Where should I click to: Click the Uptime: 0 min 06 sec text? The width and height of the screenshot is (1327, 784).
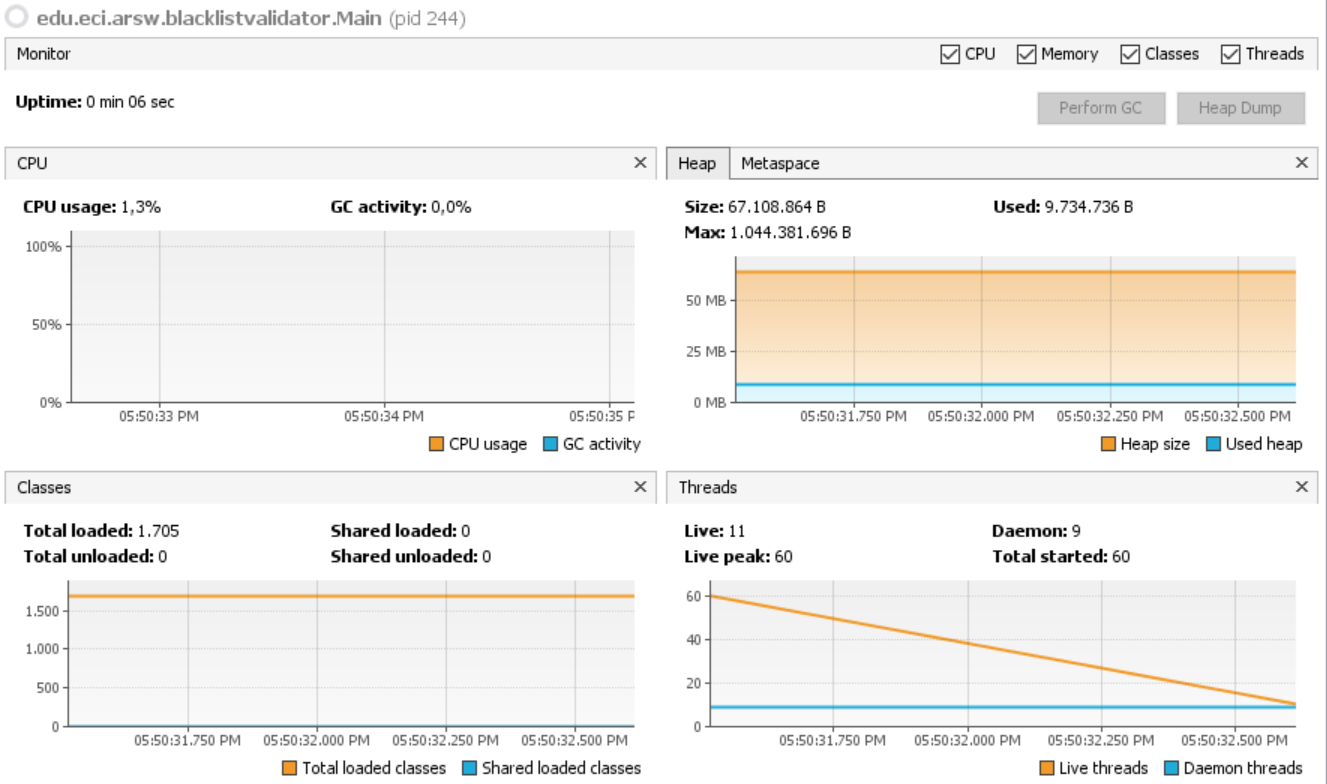click(x=95, y=102)
